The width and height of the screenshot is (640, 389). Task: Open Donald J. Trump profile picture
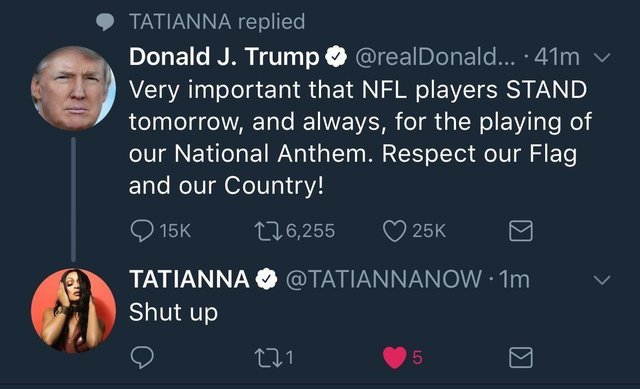(x=73, y=88)
